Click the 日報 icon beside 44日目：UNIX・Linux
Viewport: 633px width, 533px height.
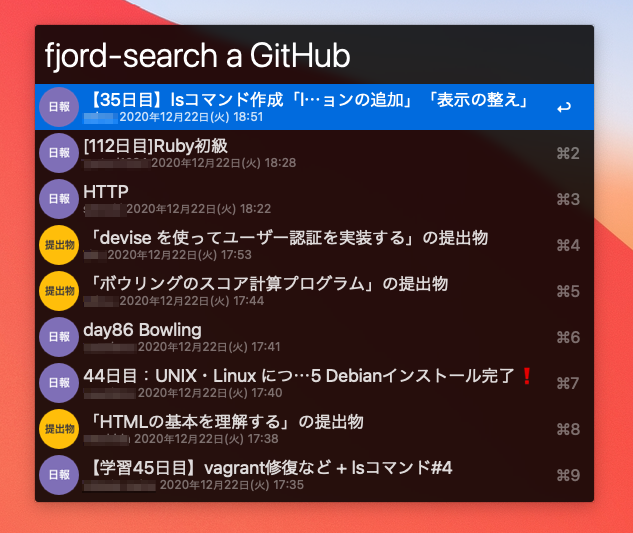pyautogui.click(x=59, y=383)
